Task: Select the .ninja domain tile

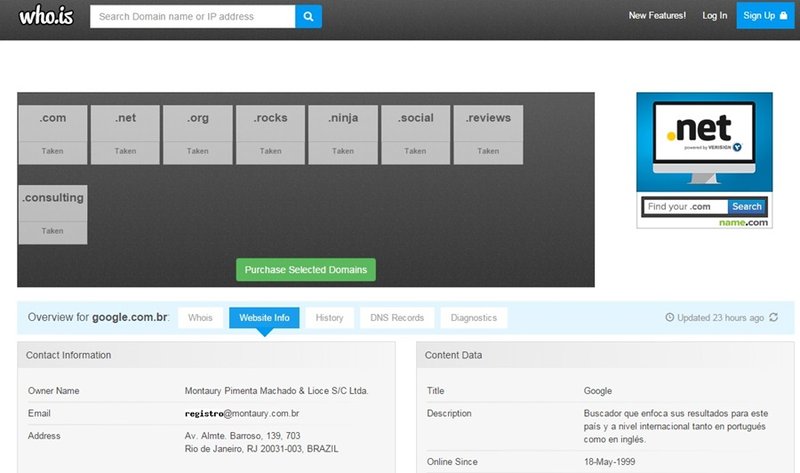Action: (343, 135)
